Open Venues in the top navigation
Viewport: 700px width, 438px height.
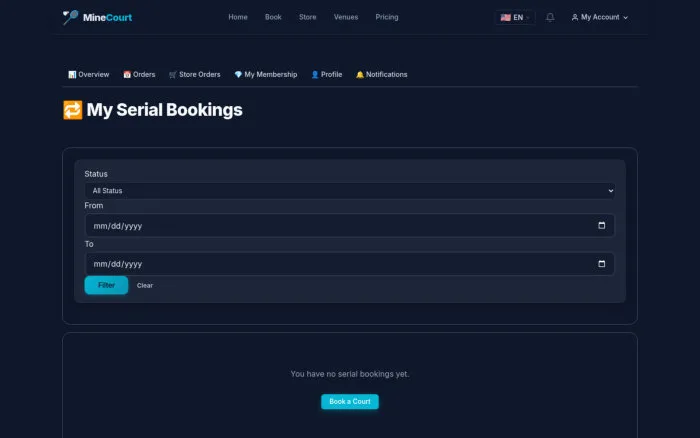click(346, 17)
